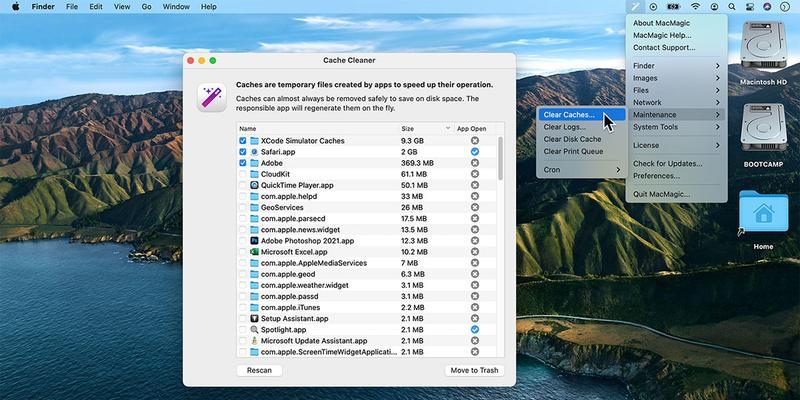Screen dimensions: 800x400
Task: Expand the Cron submenu
Action: 581,169
